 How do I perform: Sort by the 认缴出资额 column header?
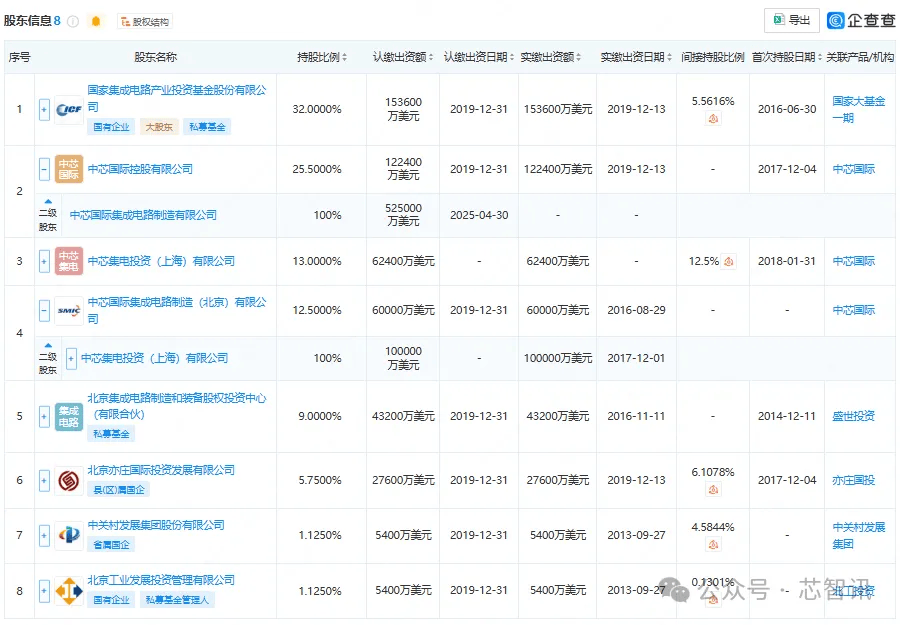[x=403, y=57]
